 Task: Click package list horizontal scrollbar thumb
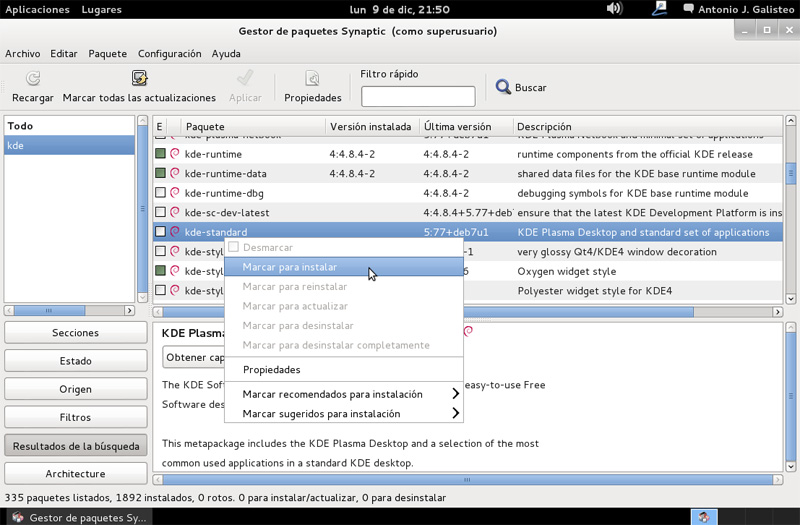coord(428,312)
